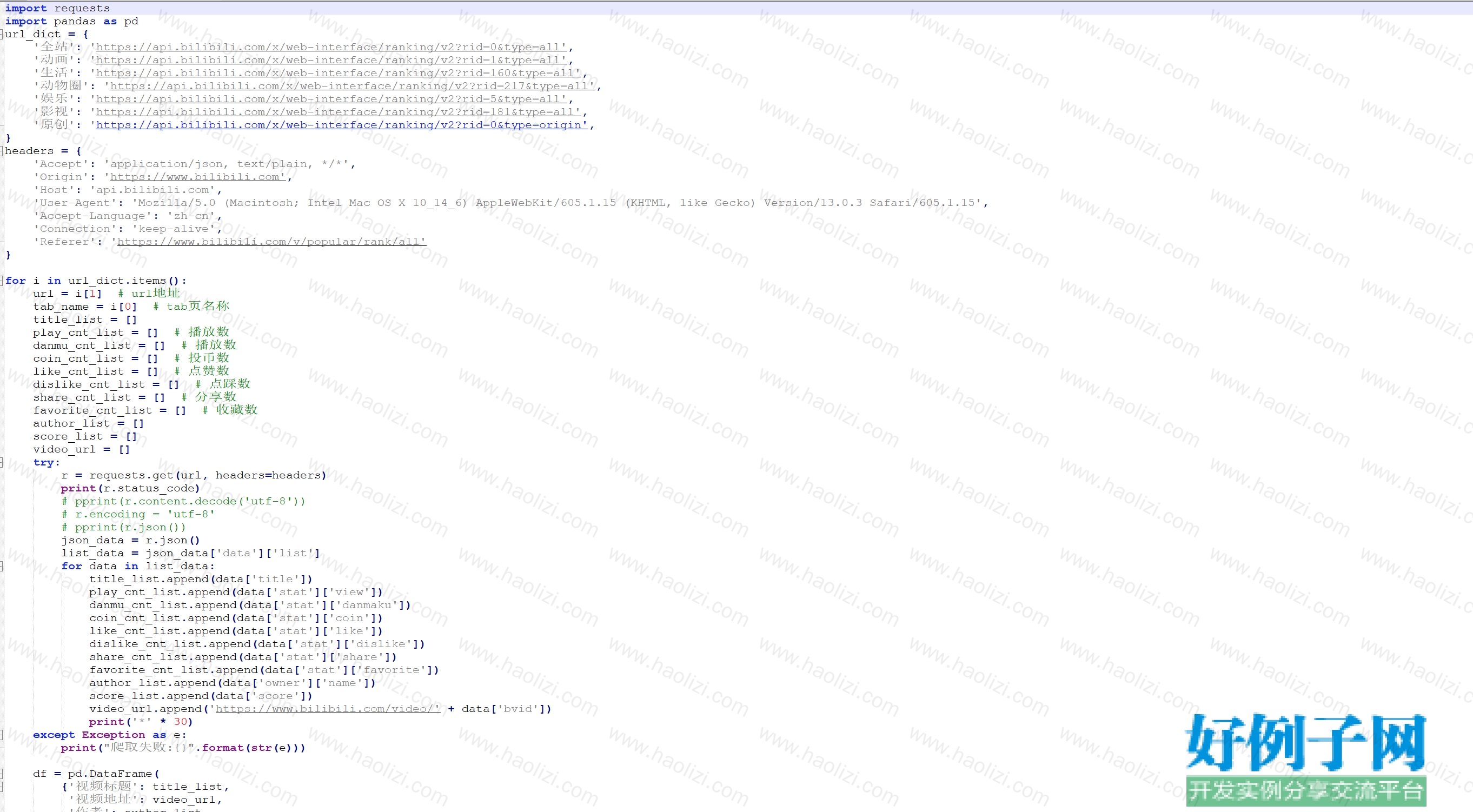Click the play_cnt_list.append 'view' line
The width and height of the screenshot is (1473, 812).
point(236,593)
